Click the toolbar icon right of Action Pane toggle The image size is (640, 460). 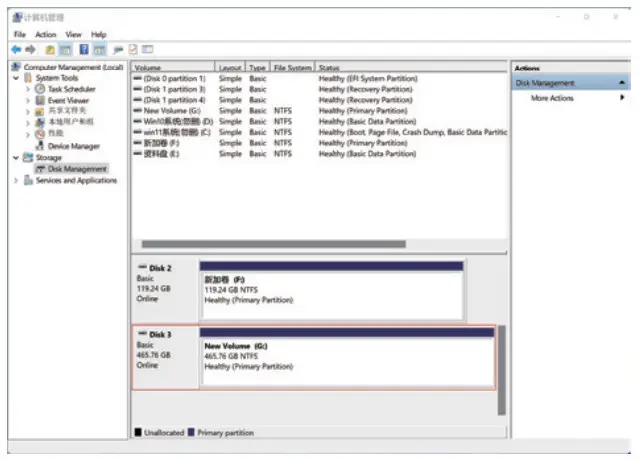pos(118,50)
